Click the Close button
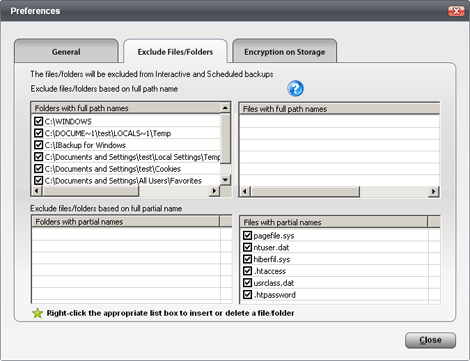The image size is (470, 361). (x=430, y=340)
